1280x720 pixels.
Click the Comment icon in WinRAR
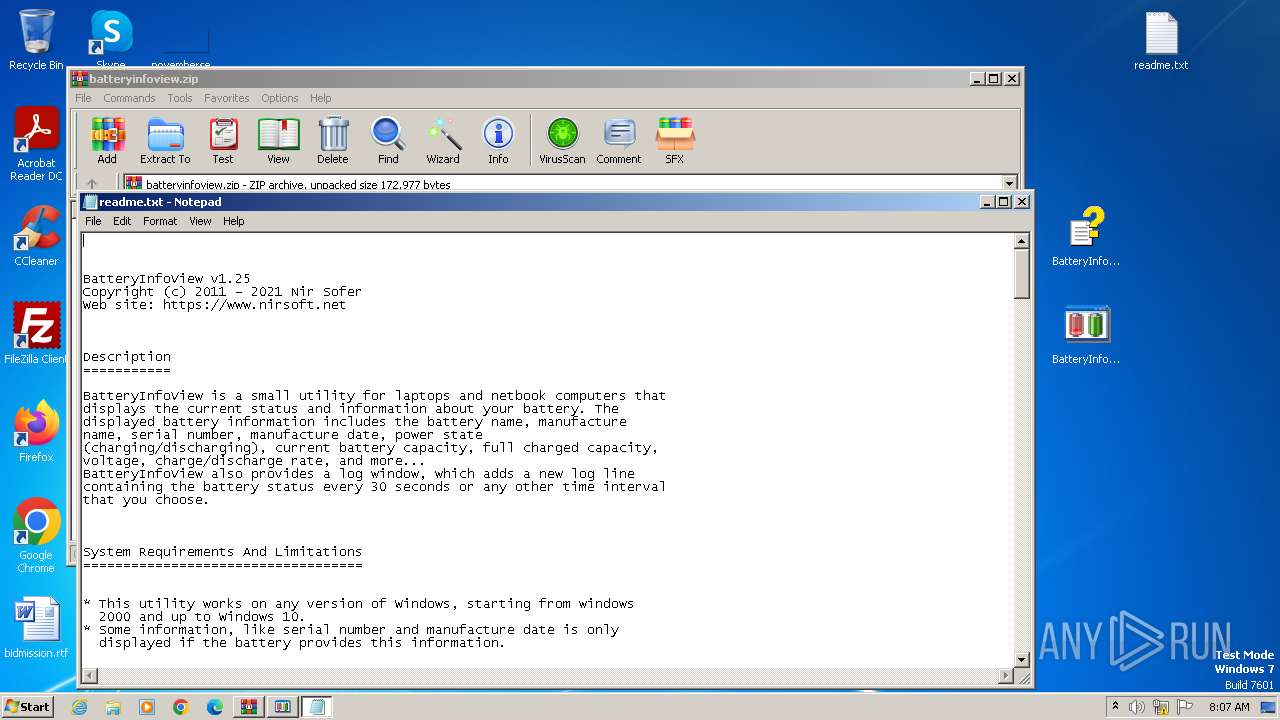click(619, 140)
